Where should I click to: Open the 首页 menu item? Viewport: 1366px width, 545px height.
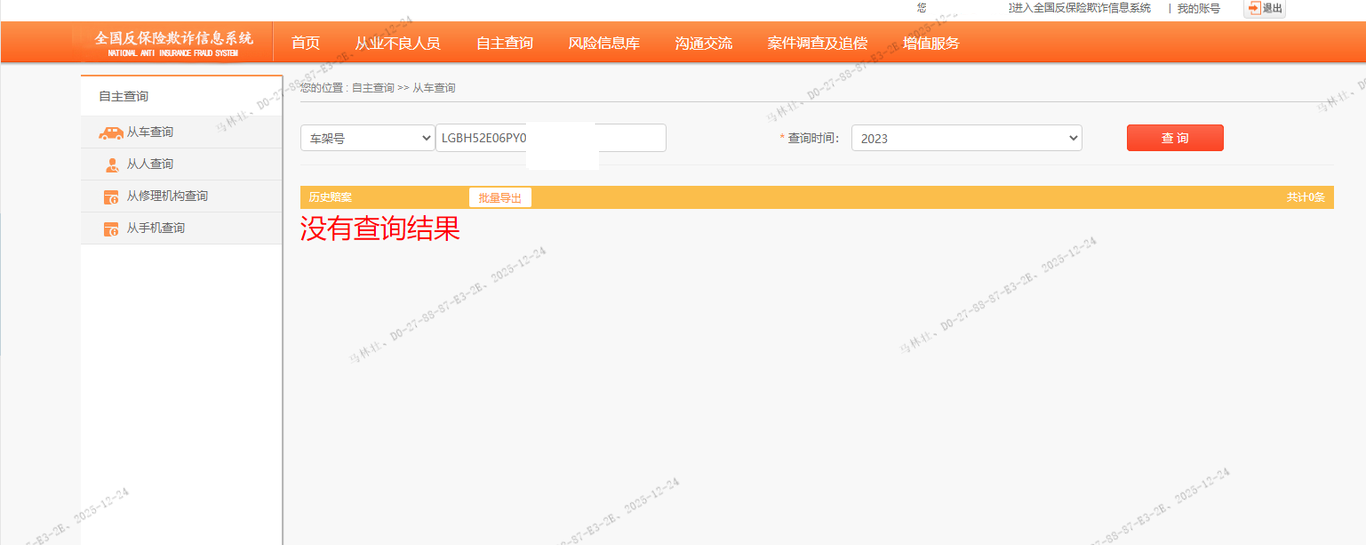click(305, 43)
